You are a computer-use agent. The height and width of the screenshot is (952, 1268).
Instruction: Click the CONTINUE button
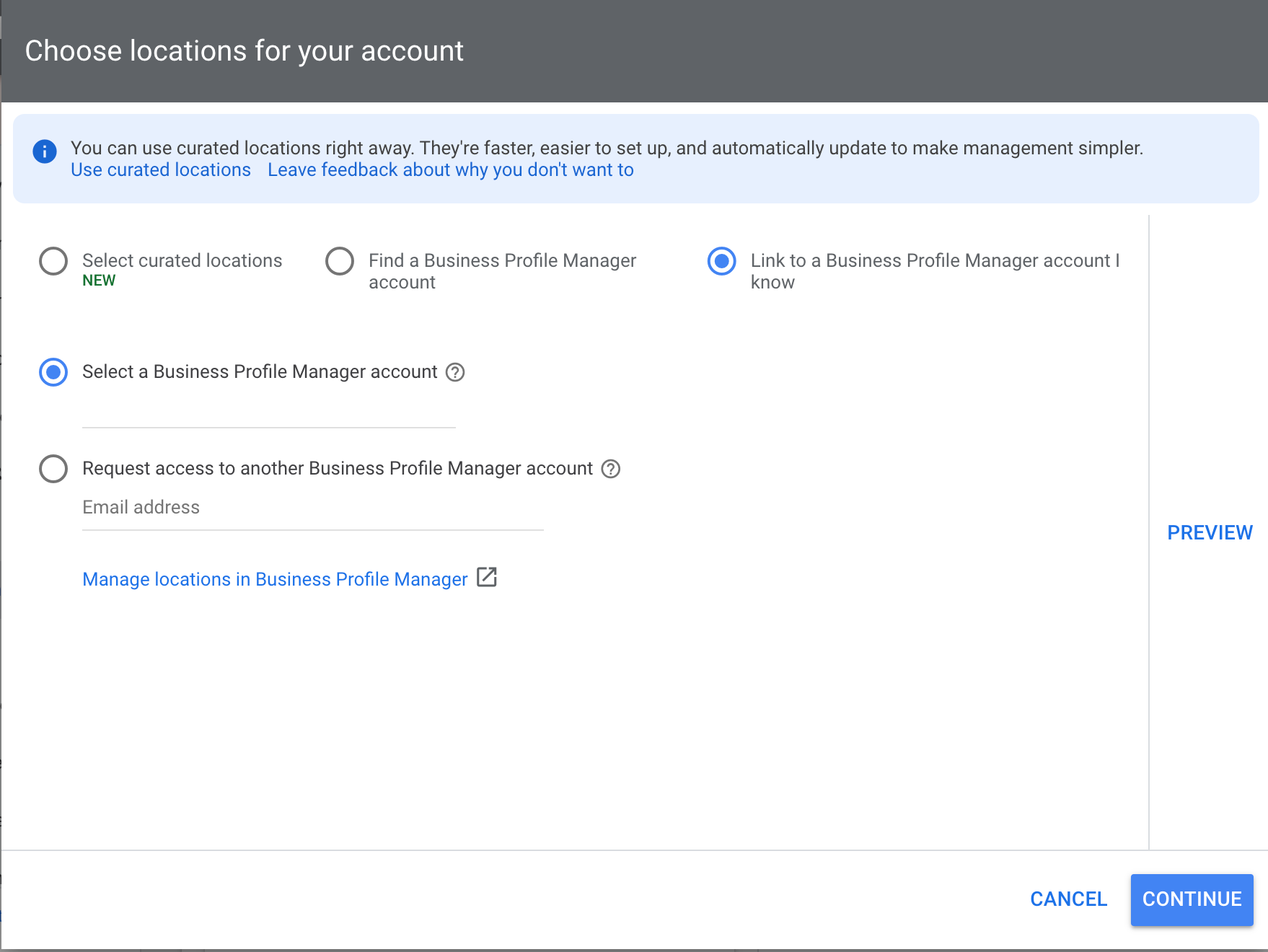1192,900
